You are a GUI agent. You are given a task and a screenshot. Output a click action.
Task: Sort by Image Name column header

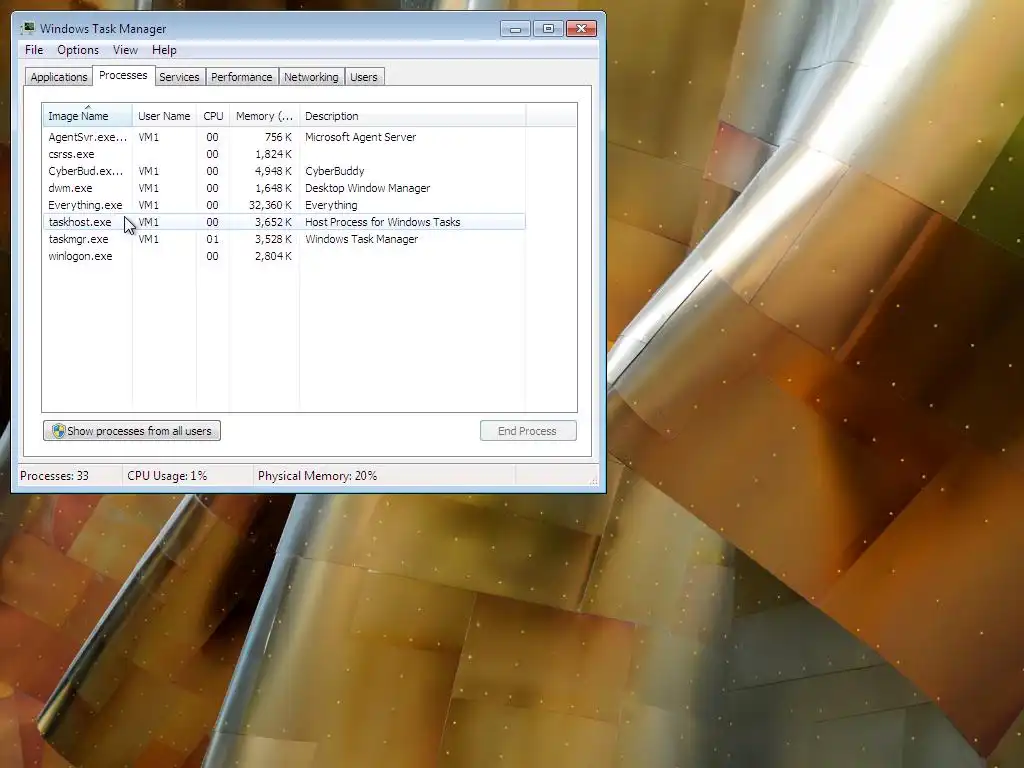(x=88, y=116)
